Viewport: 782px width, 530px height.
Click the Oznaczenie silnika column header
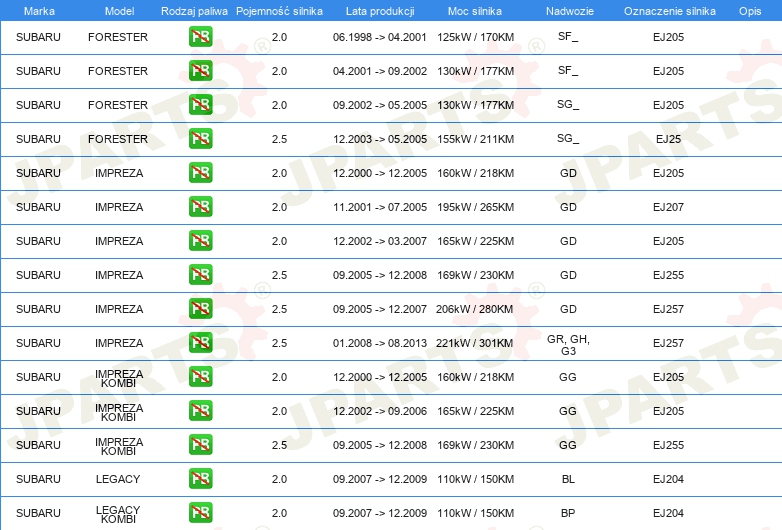point(669,10)
